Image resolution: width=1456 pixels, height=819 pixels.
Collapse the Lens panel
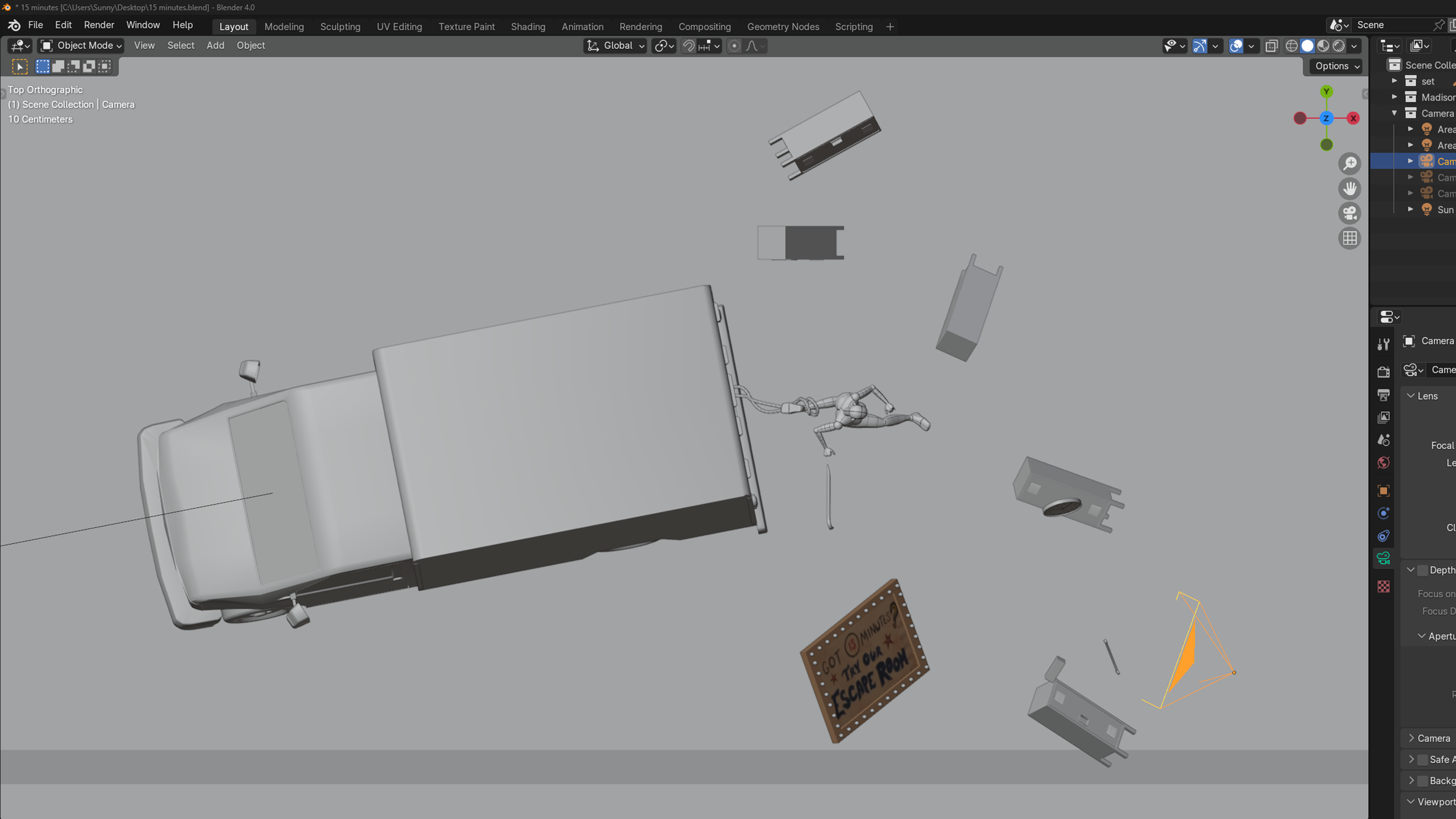(1411, 396)
